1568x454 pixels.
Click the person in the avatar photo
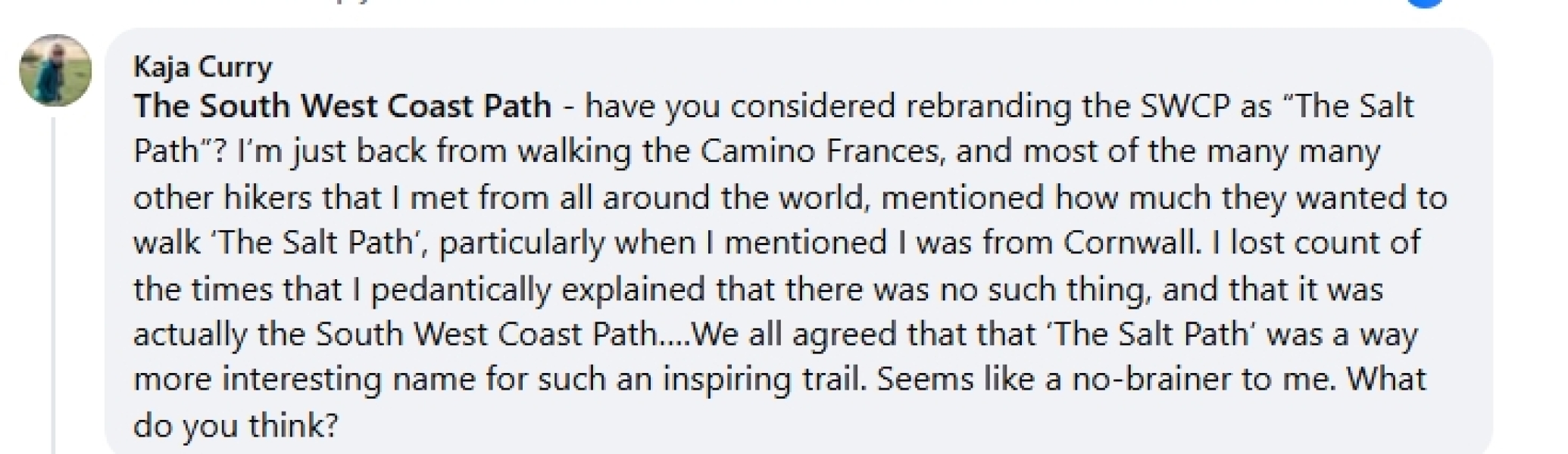click(x=49, y=76)
